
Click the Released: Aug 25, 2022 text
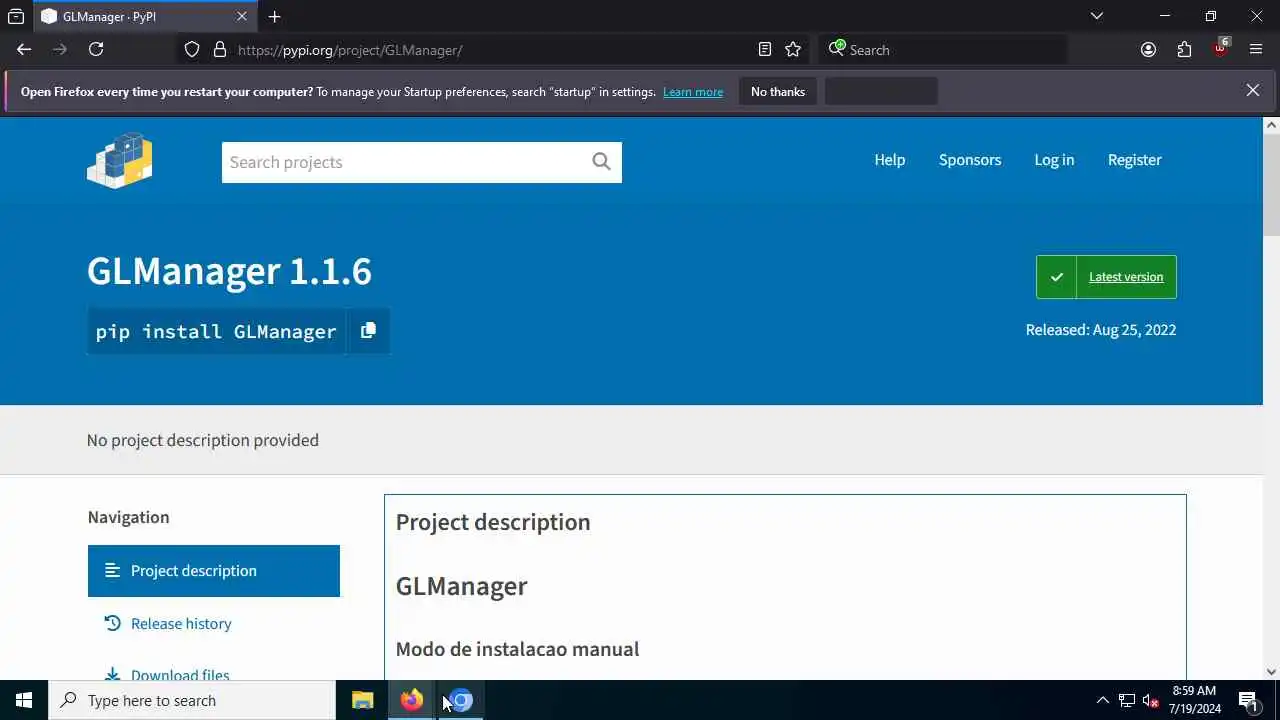[1101, 330]
